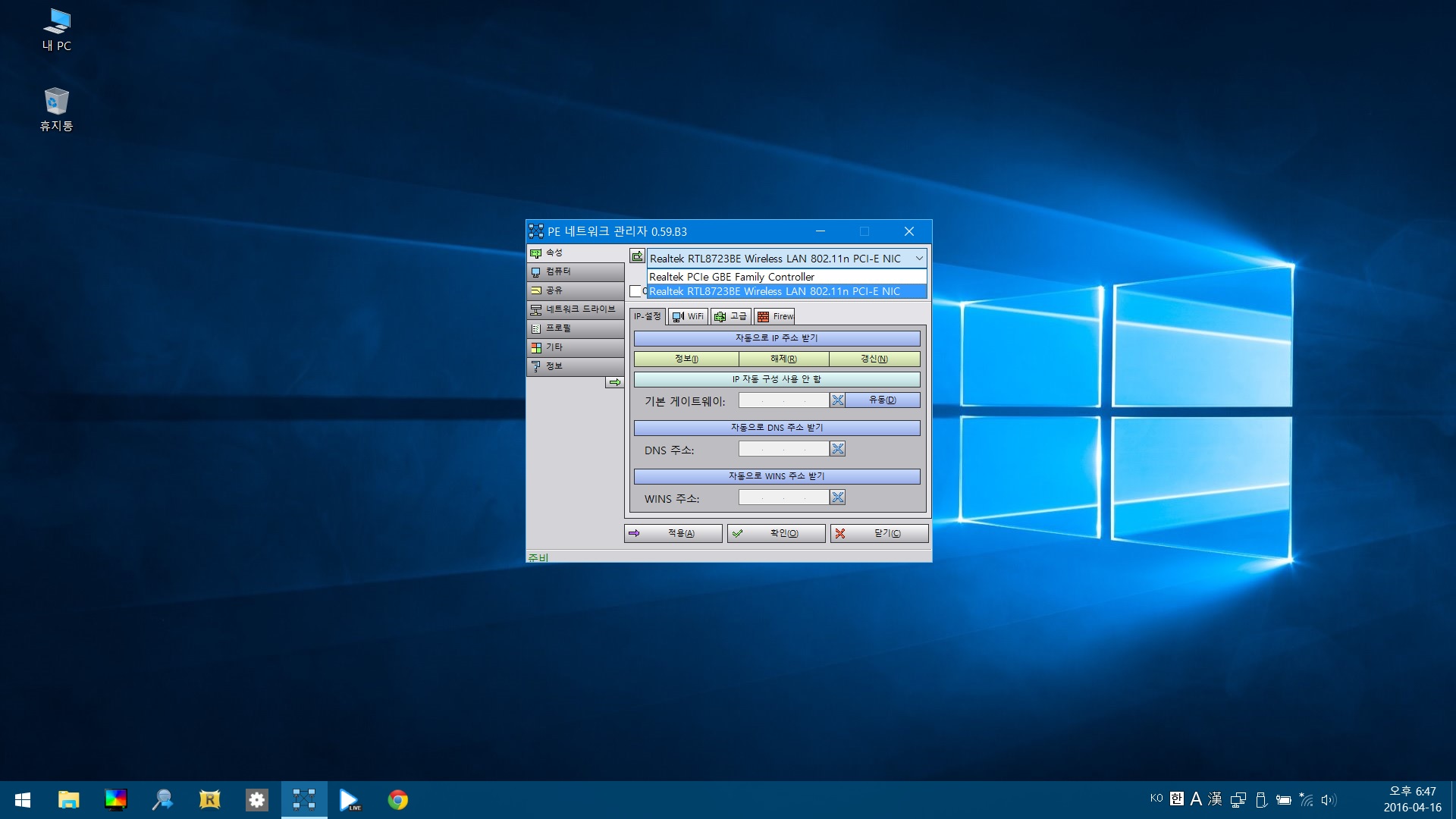
Task: Open Google Chrome from taskbar
Action: click(x=397, y=800)
